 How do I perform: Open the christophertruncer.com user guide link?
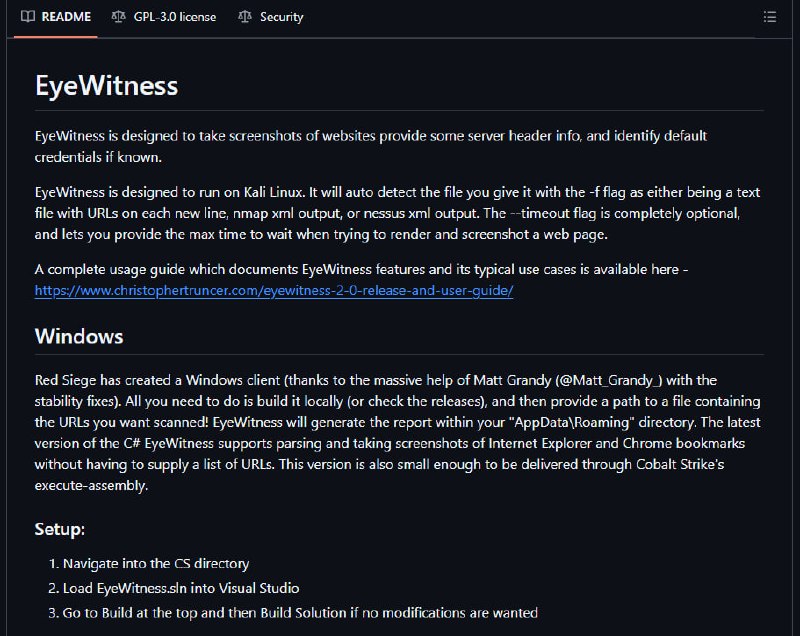point(274,291)
